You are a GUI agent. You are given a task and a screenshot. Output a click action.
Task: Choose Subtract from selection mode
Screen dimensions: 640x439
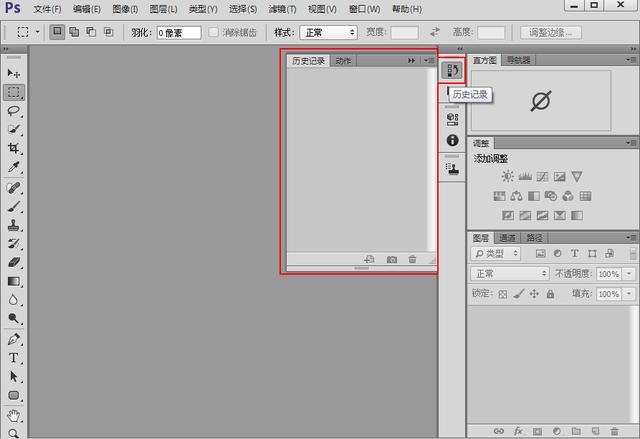(91, 32)
